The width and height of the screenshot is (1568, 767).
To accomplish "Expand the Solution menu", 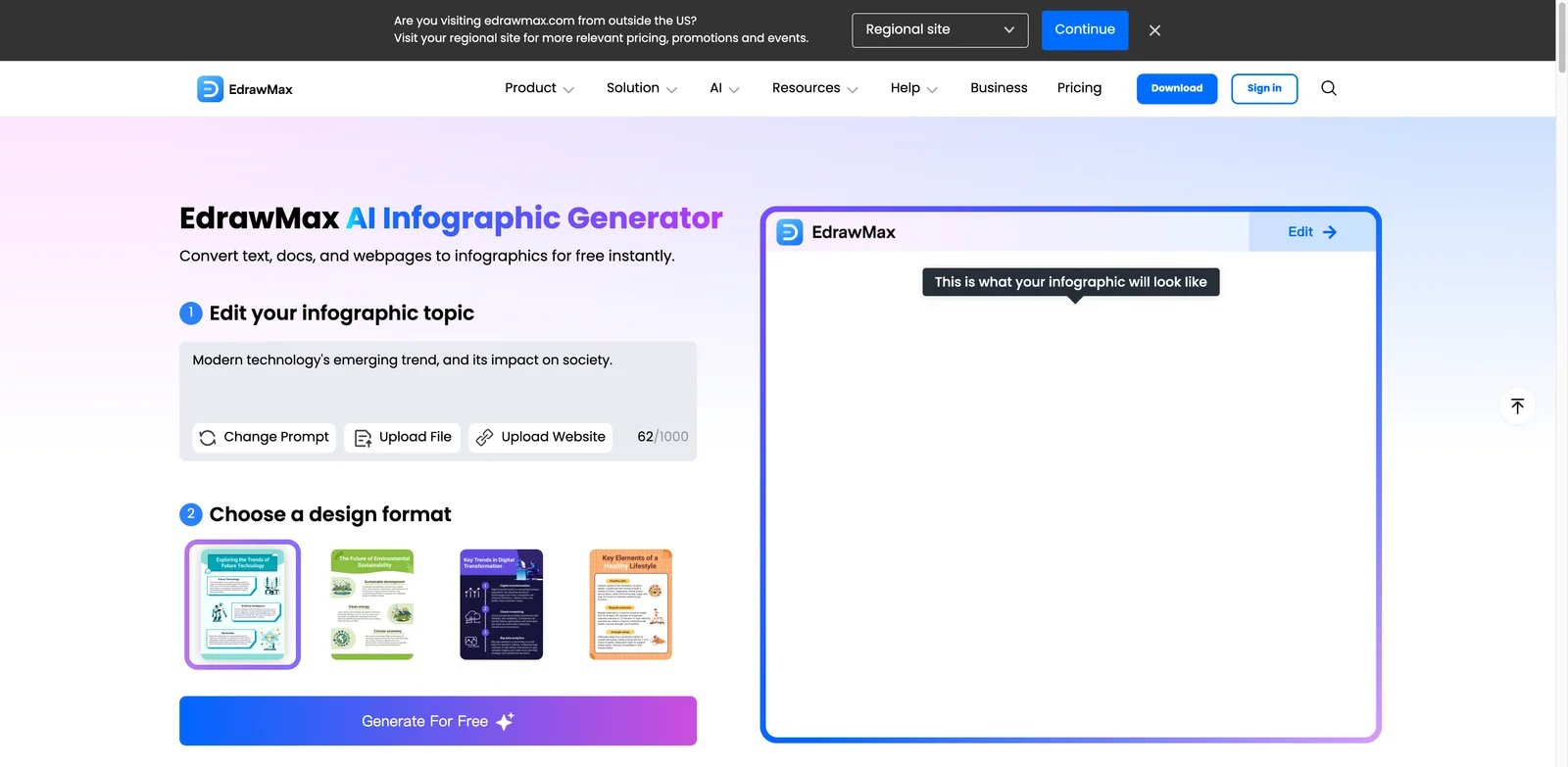I will (642, 88).
